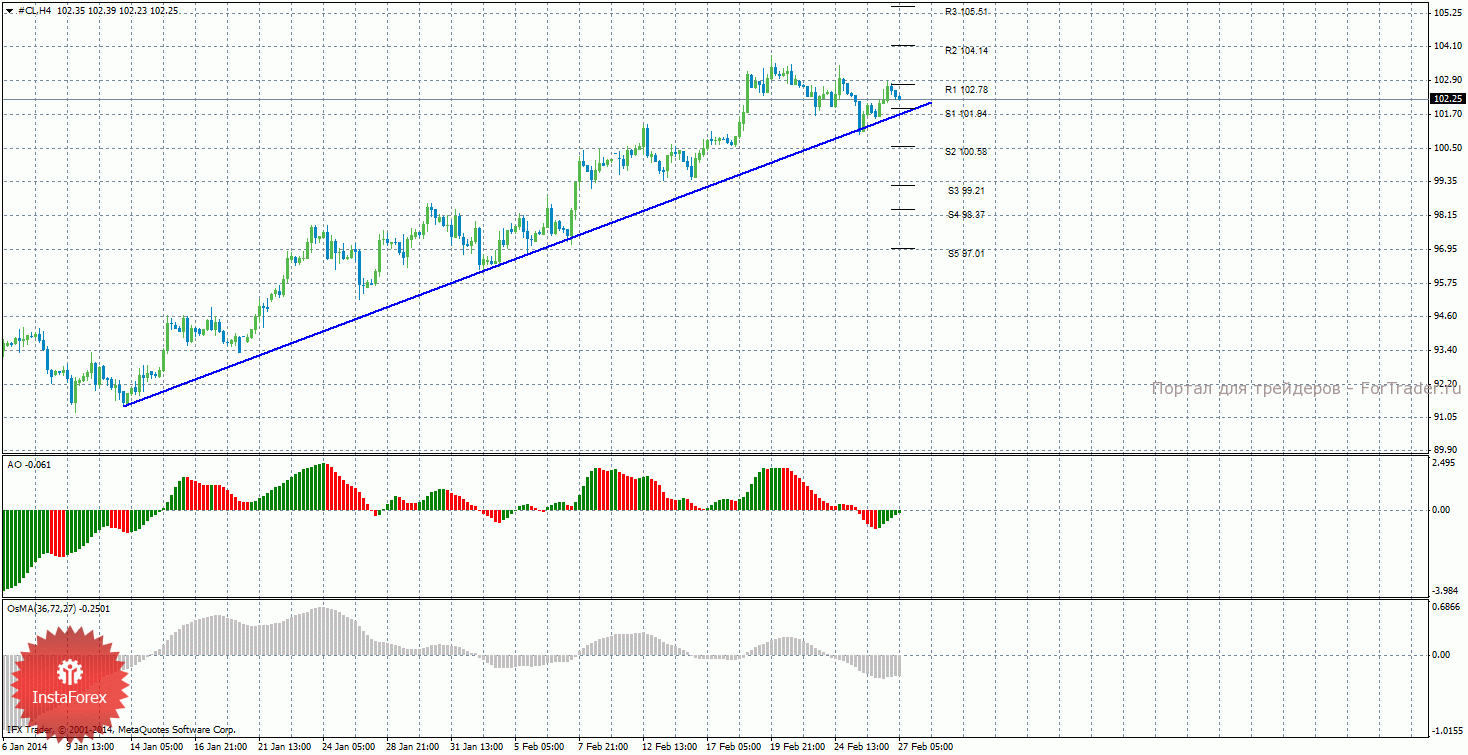Select the R3 105.51 resistance level label
The image size is (1468, 755).
pyautogui.click(x=966, y=12)
